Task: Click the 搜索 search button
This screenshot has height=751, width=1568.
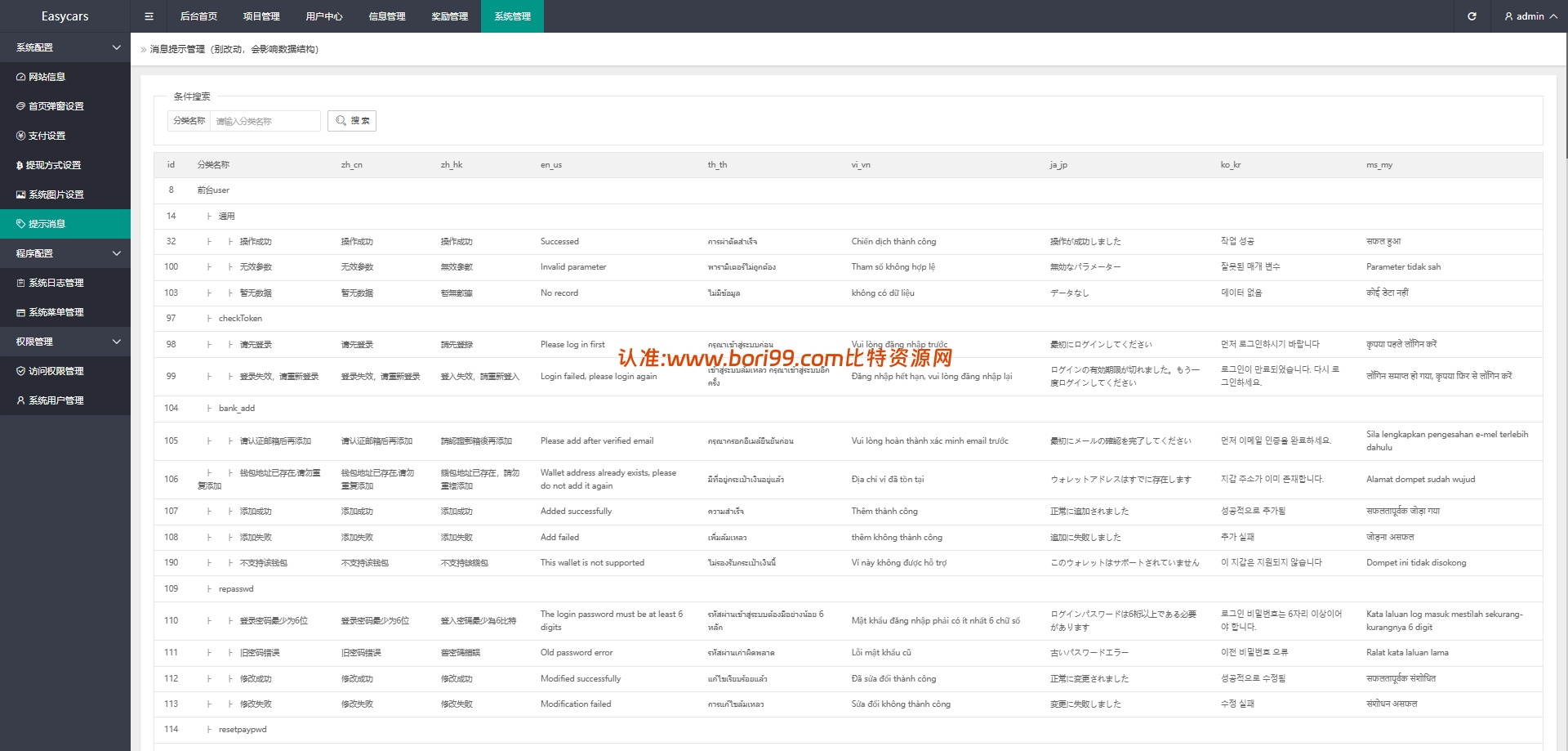Action: 352,121
